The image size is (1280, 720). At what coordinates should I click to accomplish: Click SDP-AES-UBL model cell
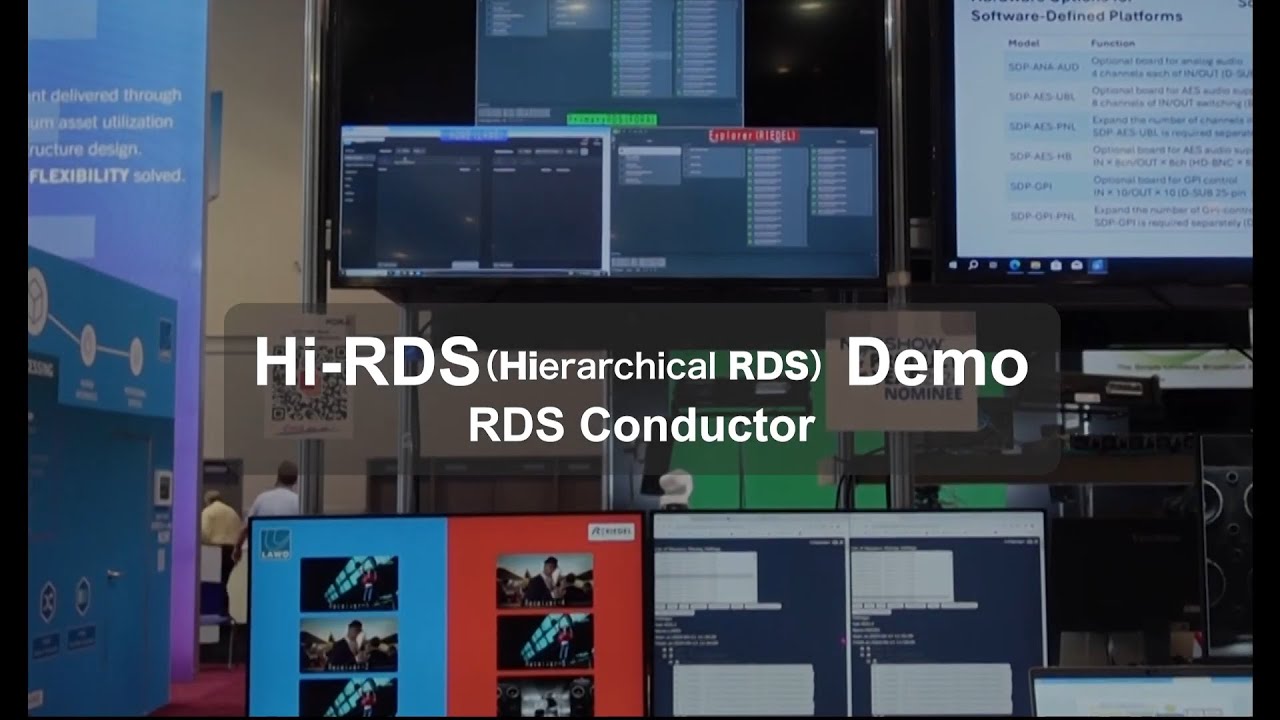coord(1043,97)
